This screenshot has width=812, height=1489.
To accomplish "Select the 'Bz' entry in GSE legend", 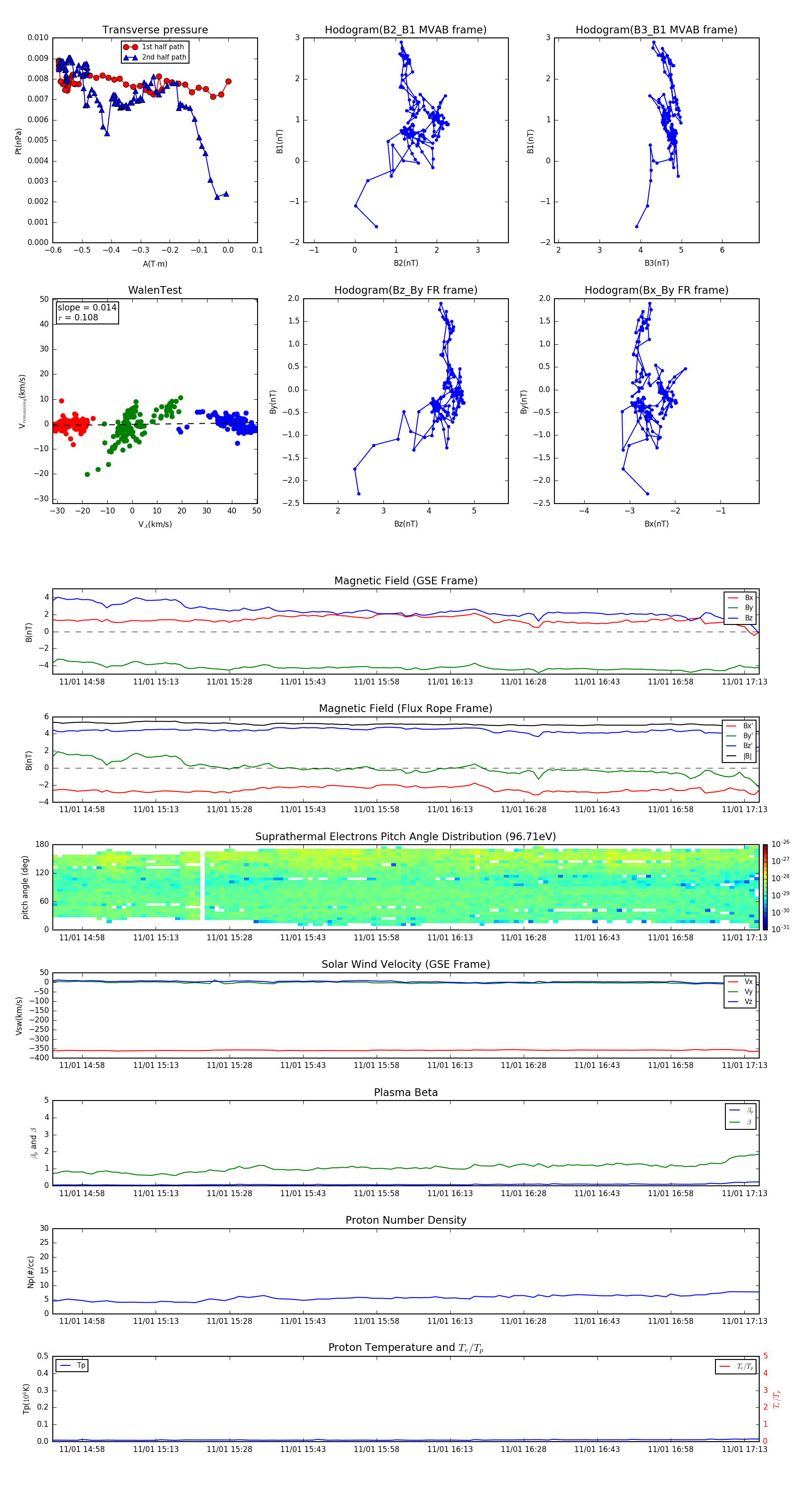I will pos(740,618).
